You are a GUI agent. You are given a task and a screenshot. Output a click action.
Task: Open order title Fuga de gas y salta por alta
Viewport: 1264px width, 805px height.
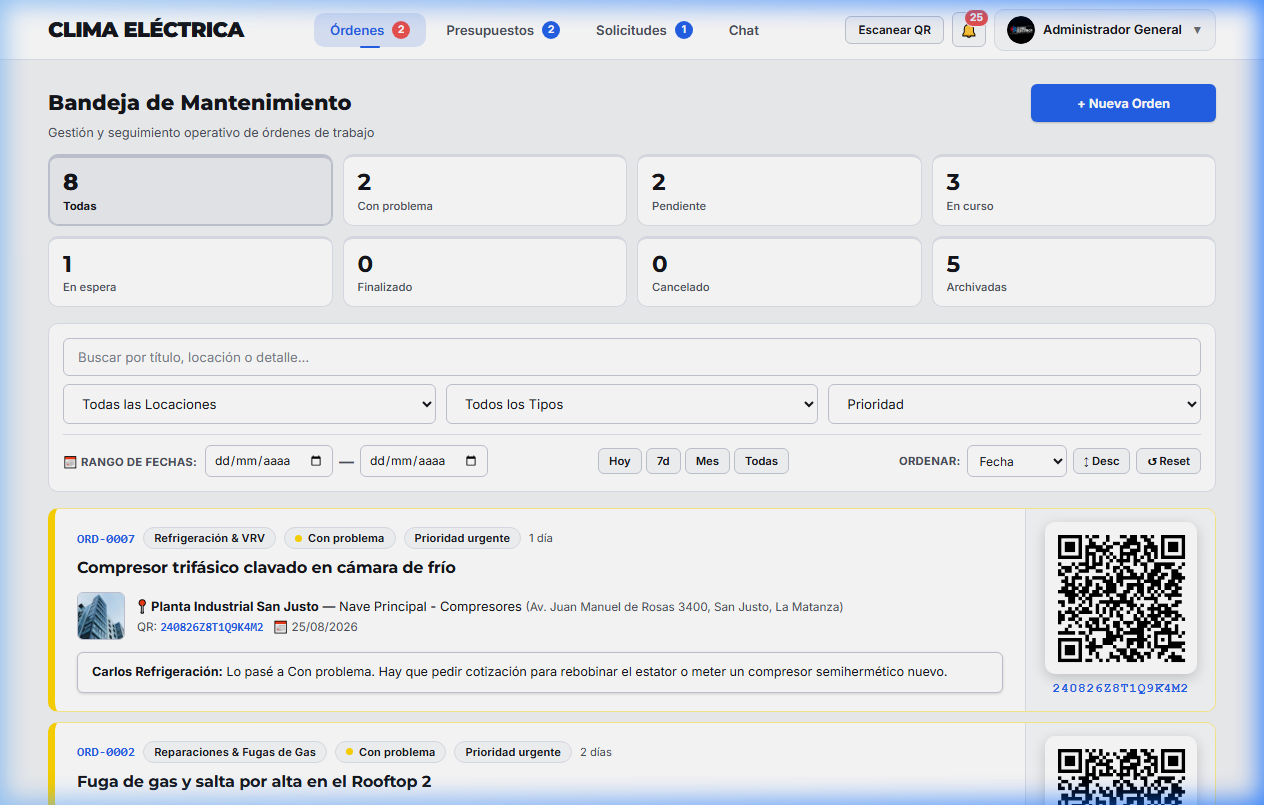pyautogui.click(x=254, y=781)
